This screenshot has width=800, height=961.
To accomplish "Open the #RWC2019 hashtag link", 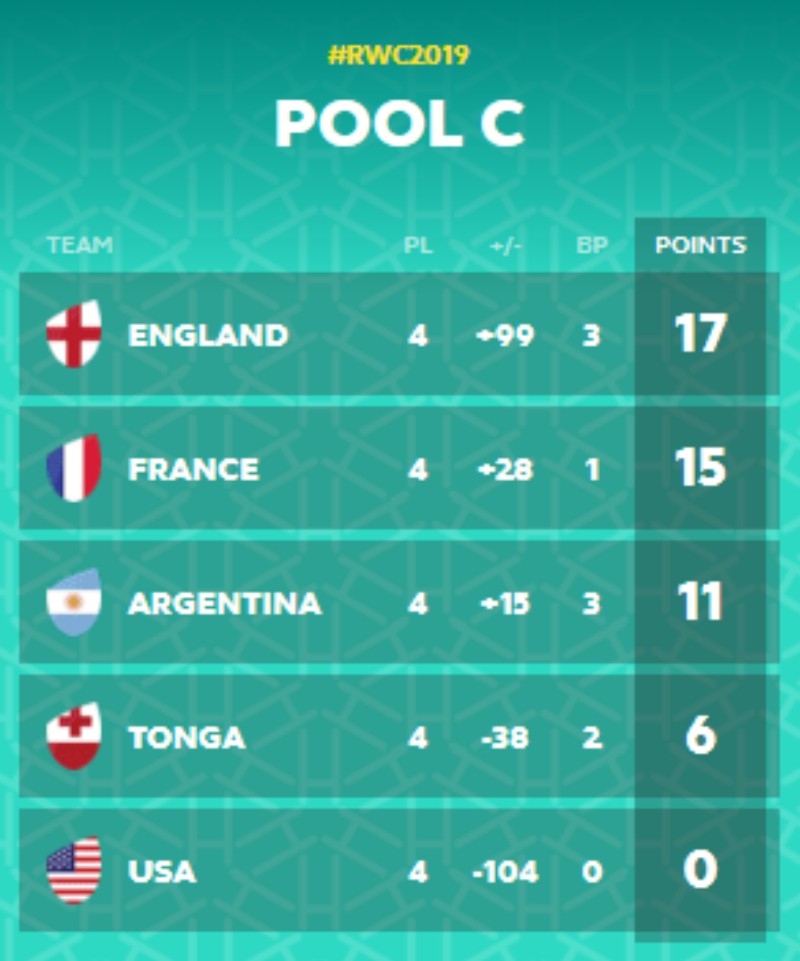I will point(399,55).
